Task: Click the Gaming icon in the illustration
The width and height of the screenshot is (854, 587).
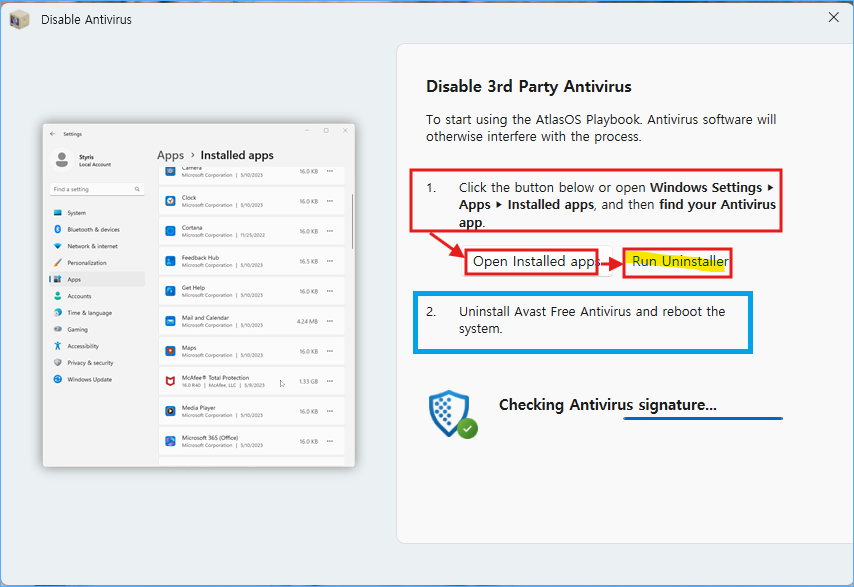Action: 58,329
